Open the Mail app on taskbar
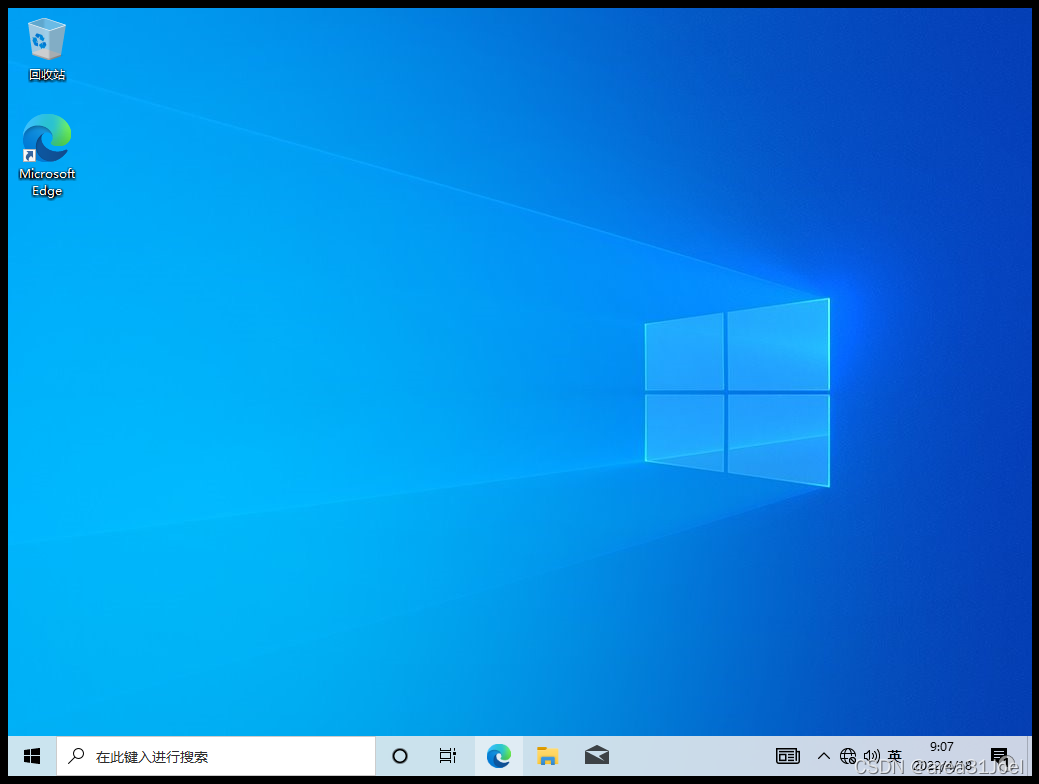The width and height of the screenshot is (1039, 784). pyautogui.click(x=596, y=756)
